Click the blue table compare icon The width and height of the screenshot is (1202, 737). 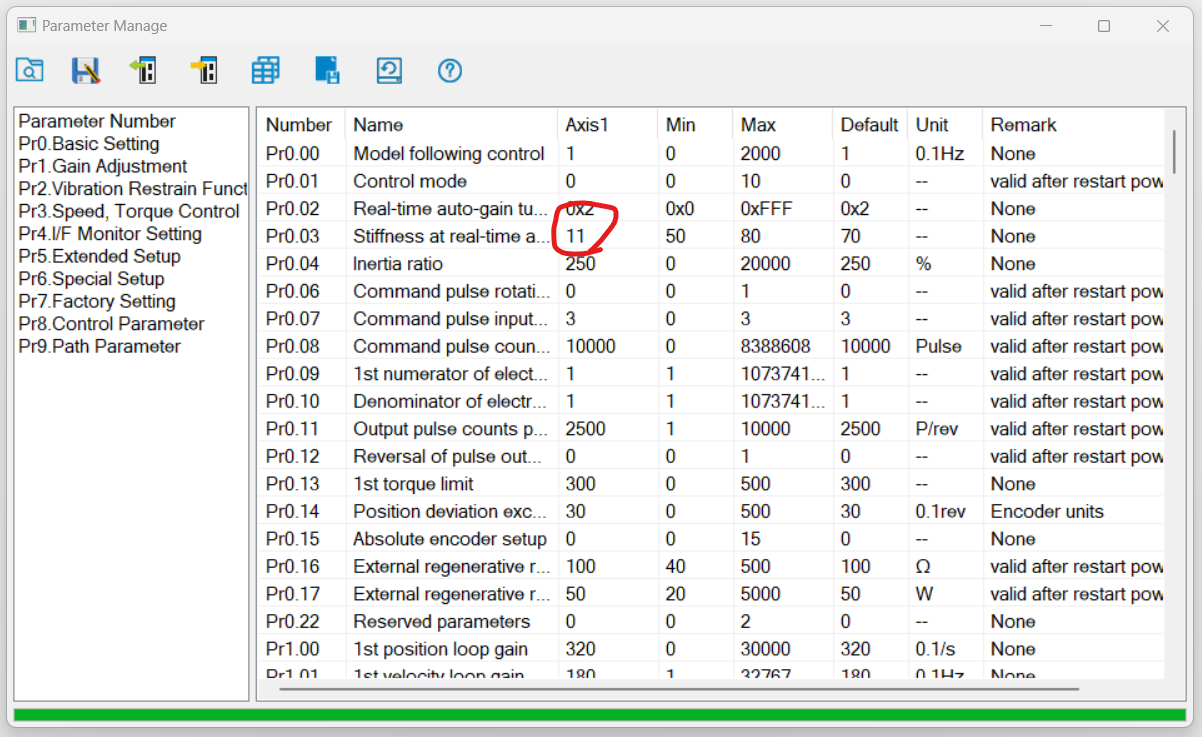pos(265,70)
